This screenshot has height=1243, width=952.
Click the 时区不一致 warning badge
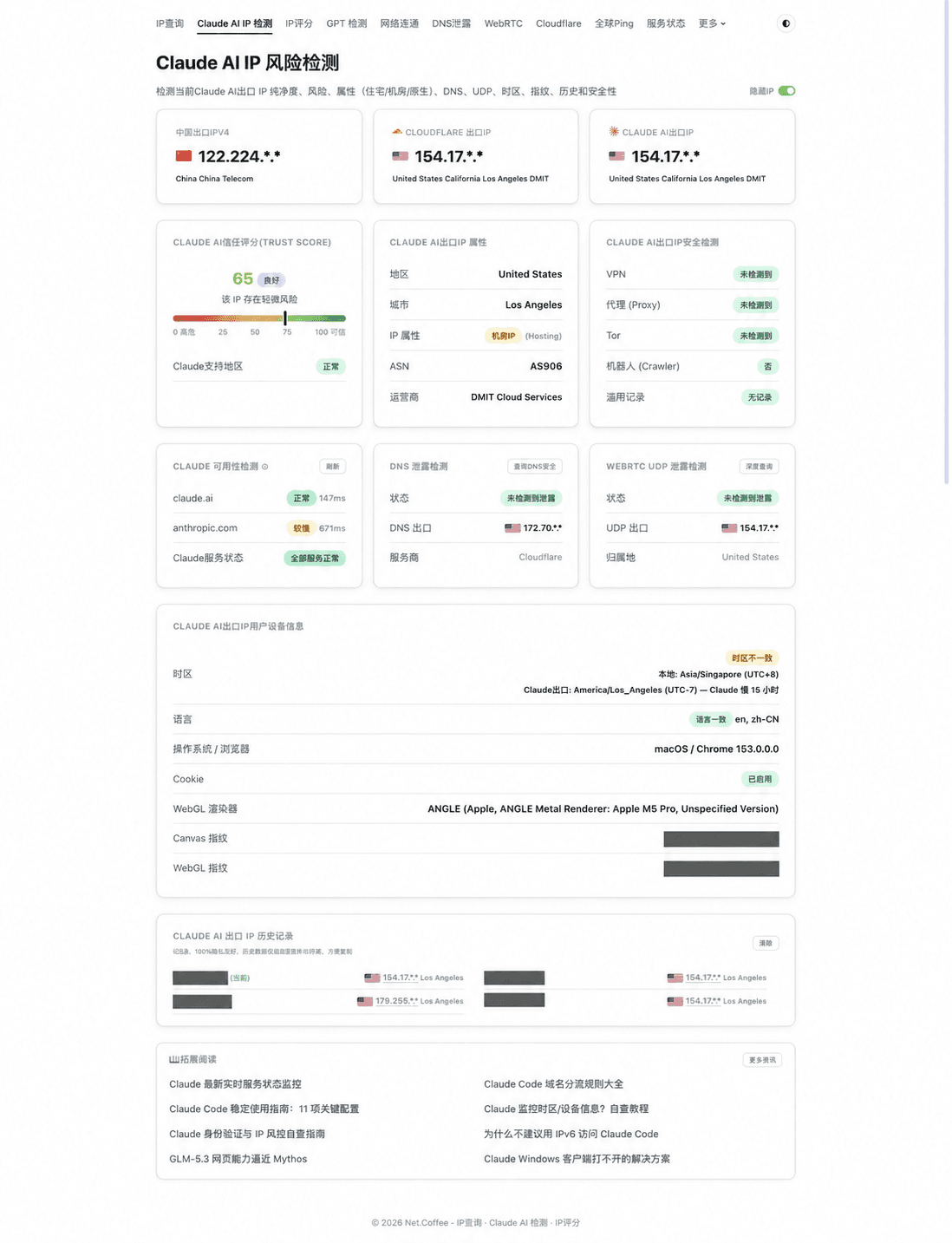[752, 658]
